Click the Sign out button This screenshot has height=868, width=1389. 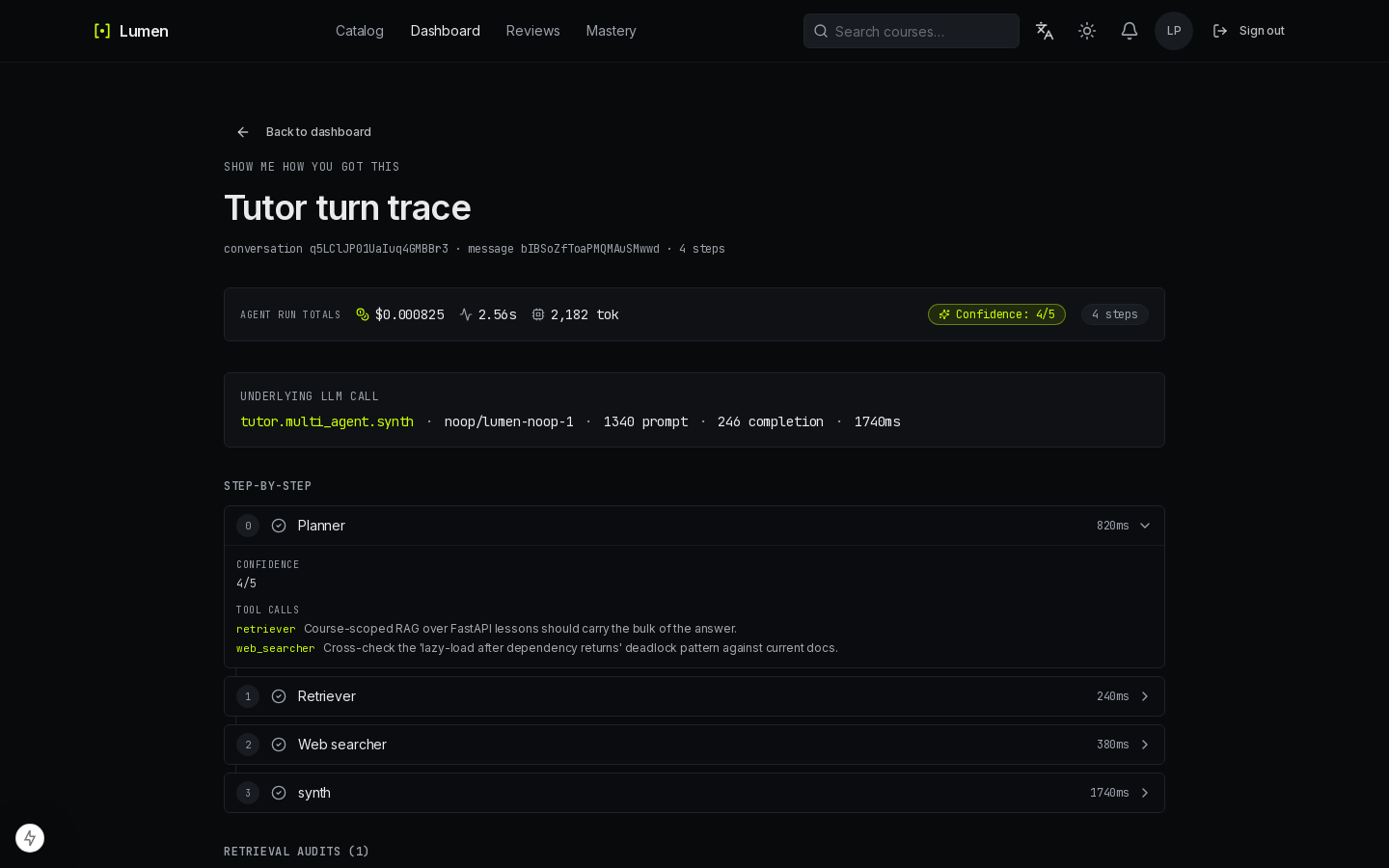pos(1249,31)
